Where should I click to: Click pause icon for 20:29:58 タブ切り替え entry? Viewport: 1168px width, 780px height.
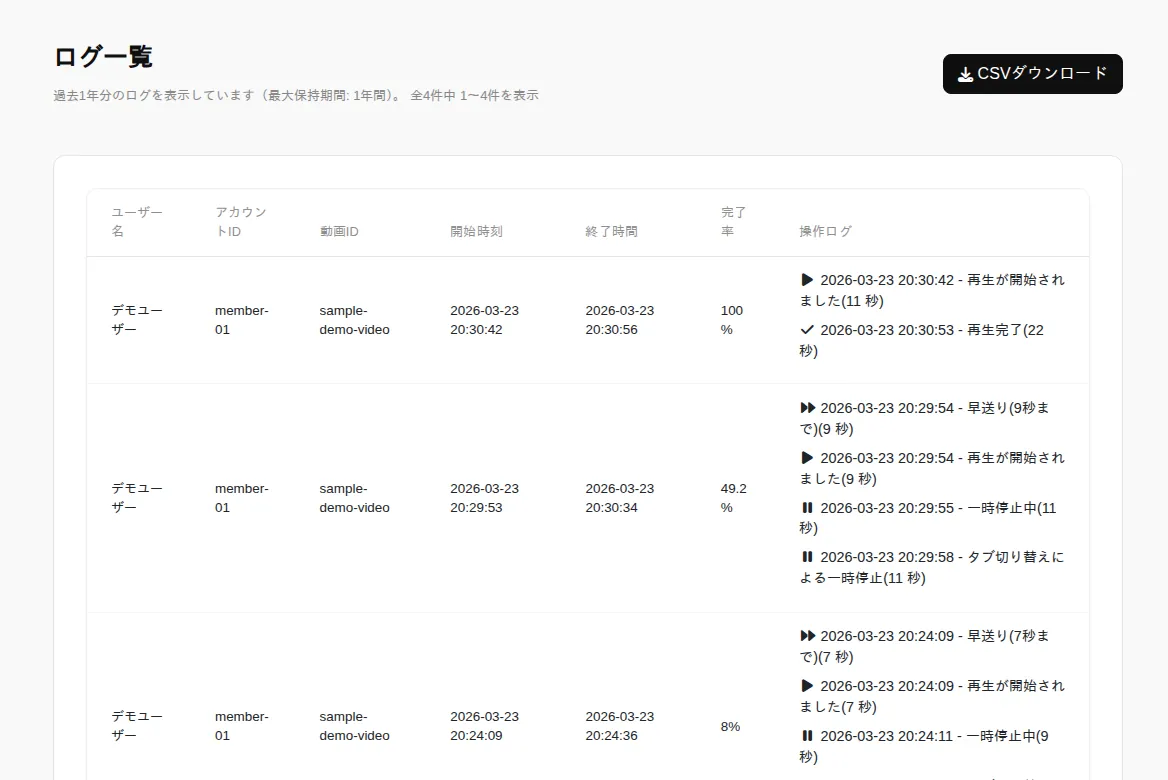click(807, 557)
